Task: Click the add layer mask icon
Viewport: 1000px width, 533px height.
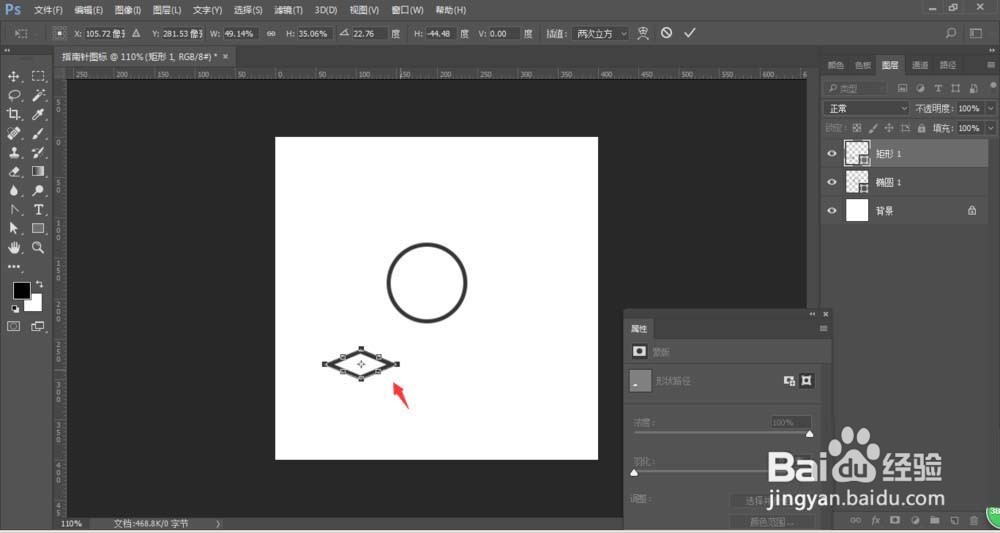Action: point(895,520)
